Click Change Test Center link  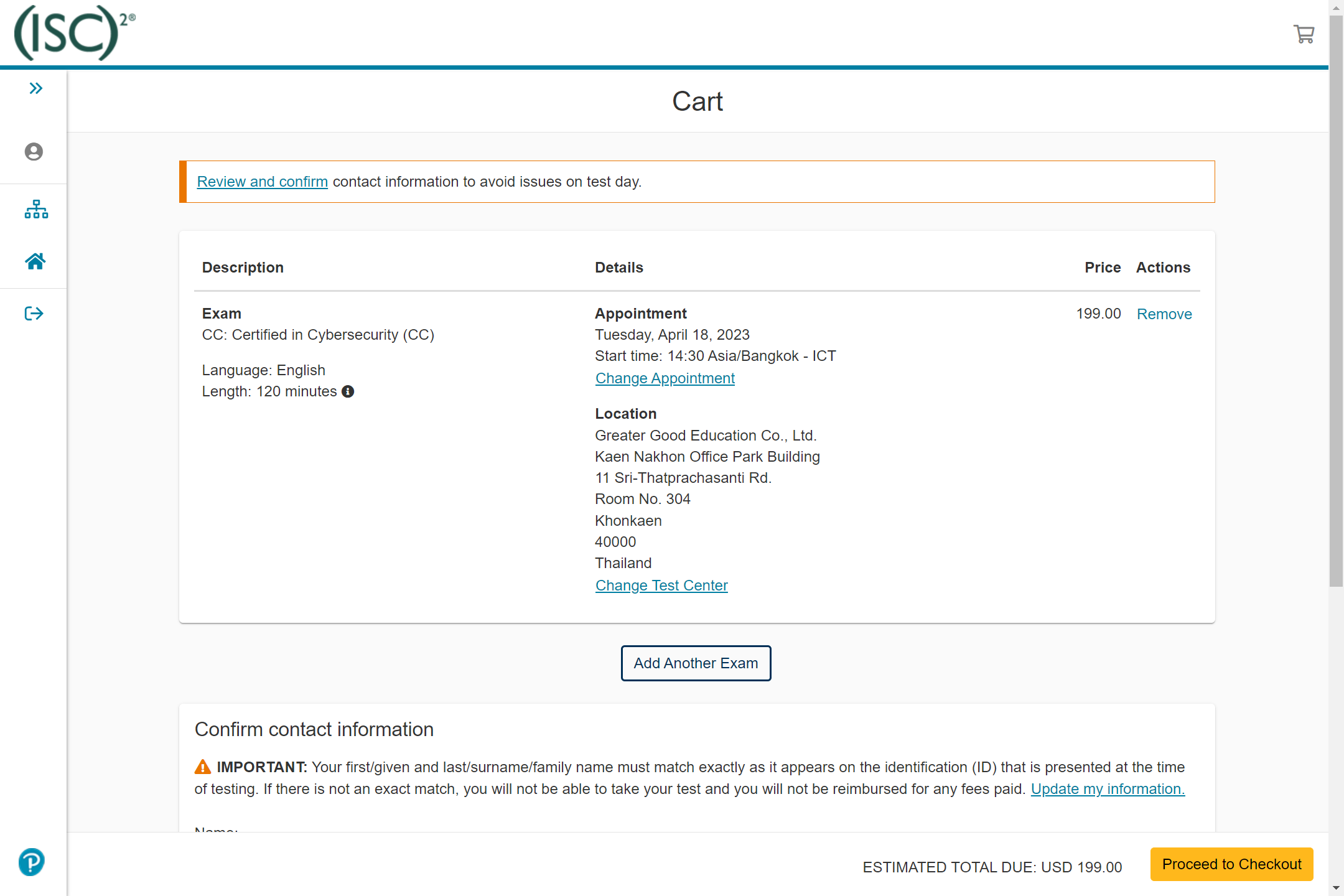[x=661, y=586]
